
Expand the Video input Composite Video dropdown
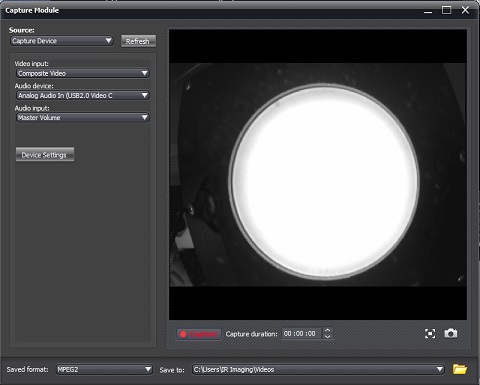[x=83, y=73]
